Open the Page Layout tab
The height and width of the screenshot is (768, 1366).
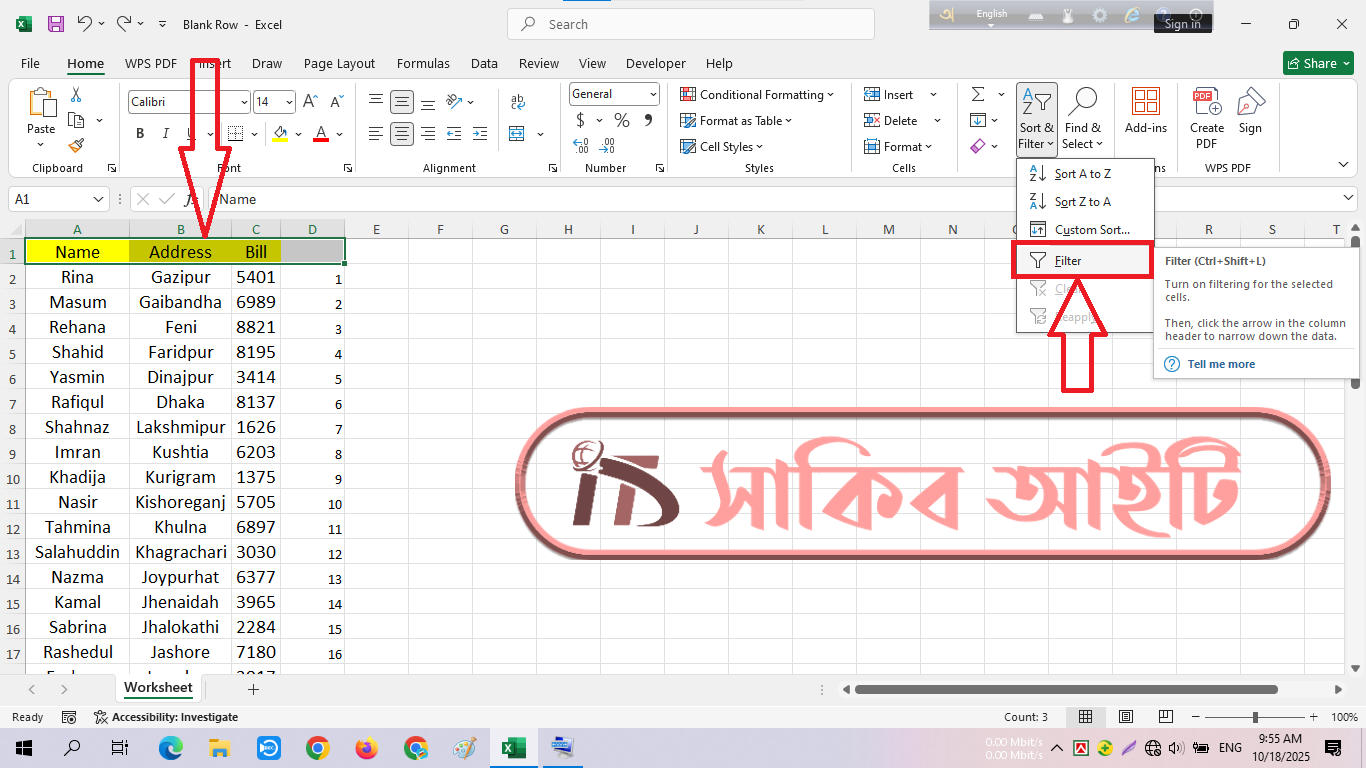pyautogui.click(x=339, y=63)
